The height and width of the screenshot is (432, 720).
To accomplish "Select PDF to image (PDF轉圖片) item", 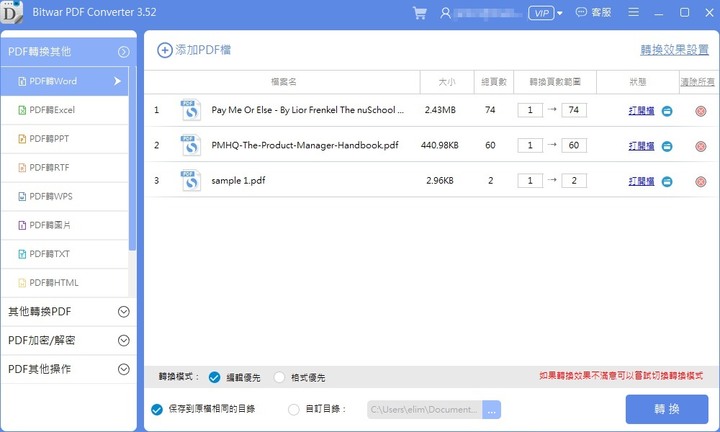I will 64,225.
